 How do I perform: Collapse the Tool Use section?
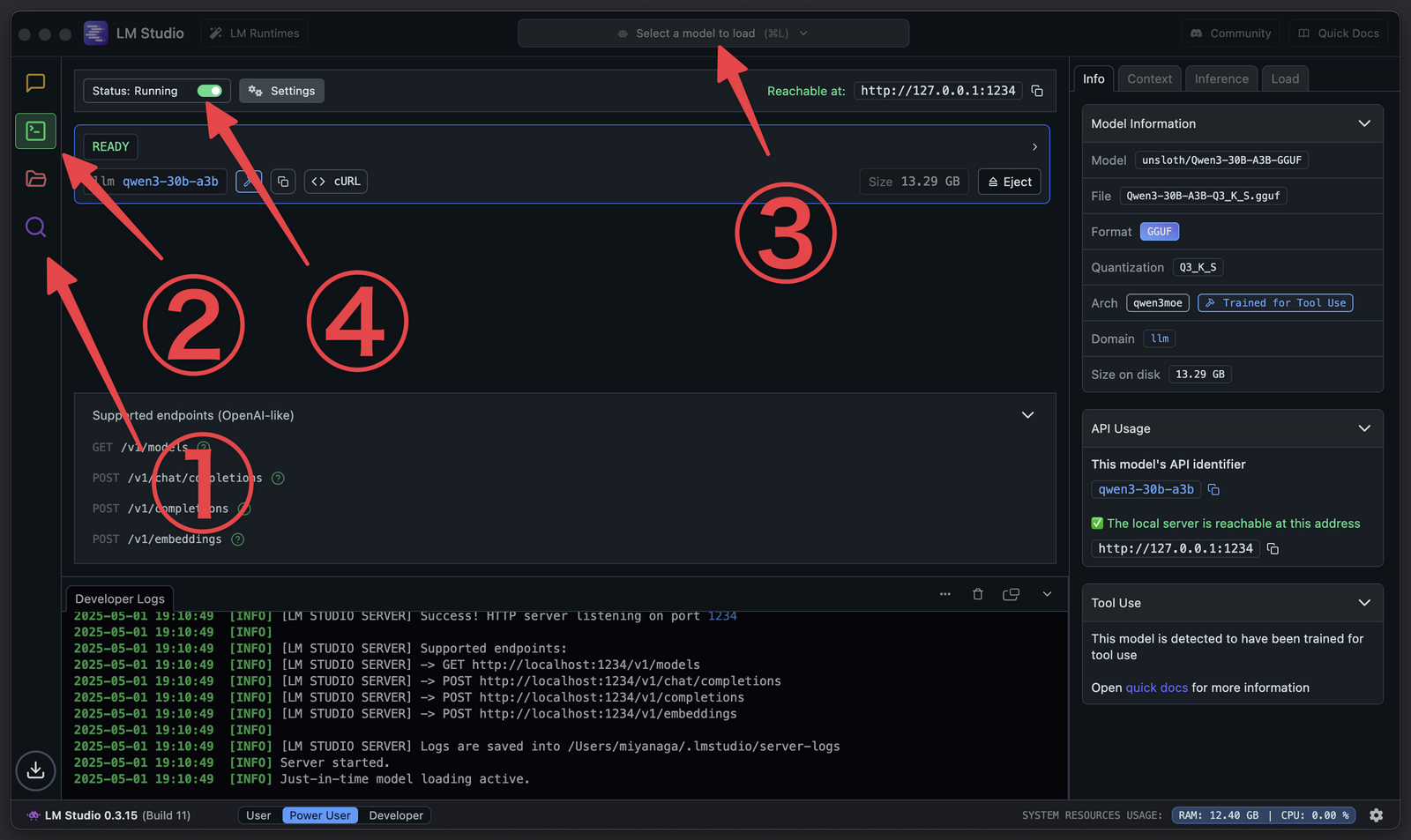[1364, 603]
